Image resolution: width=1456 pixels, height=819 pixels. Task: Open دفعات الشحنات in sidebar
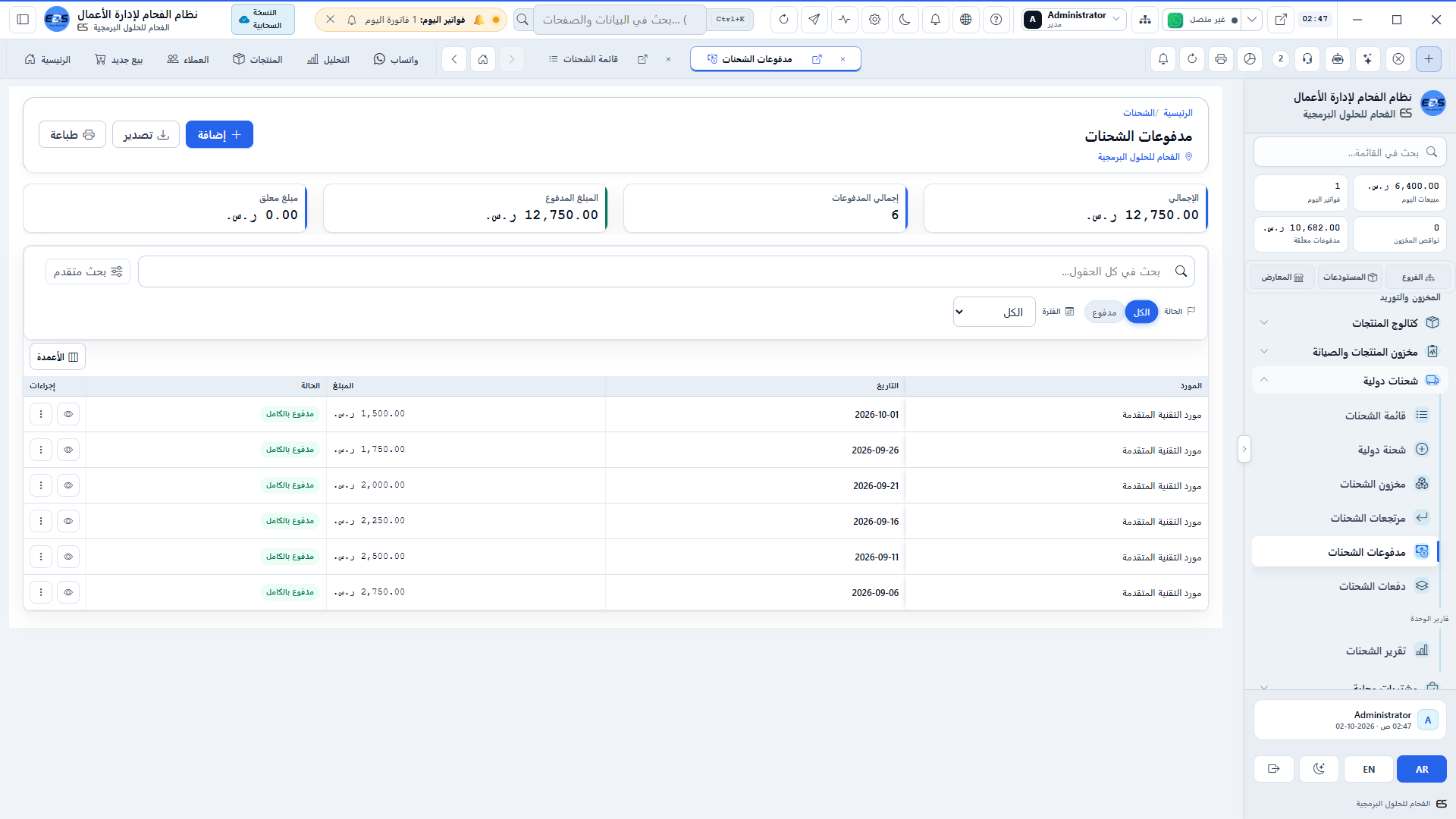point(1345,586)
